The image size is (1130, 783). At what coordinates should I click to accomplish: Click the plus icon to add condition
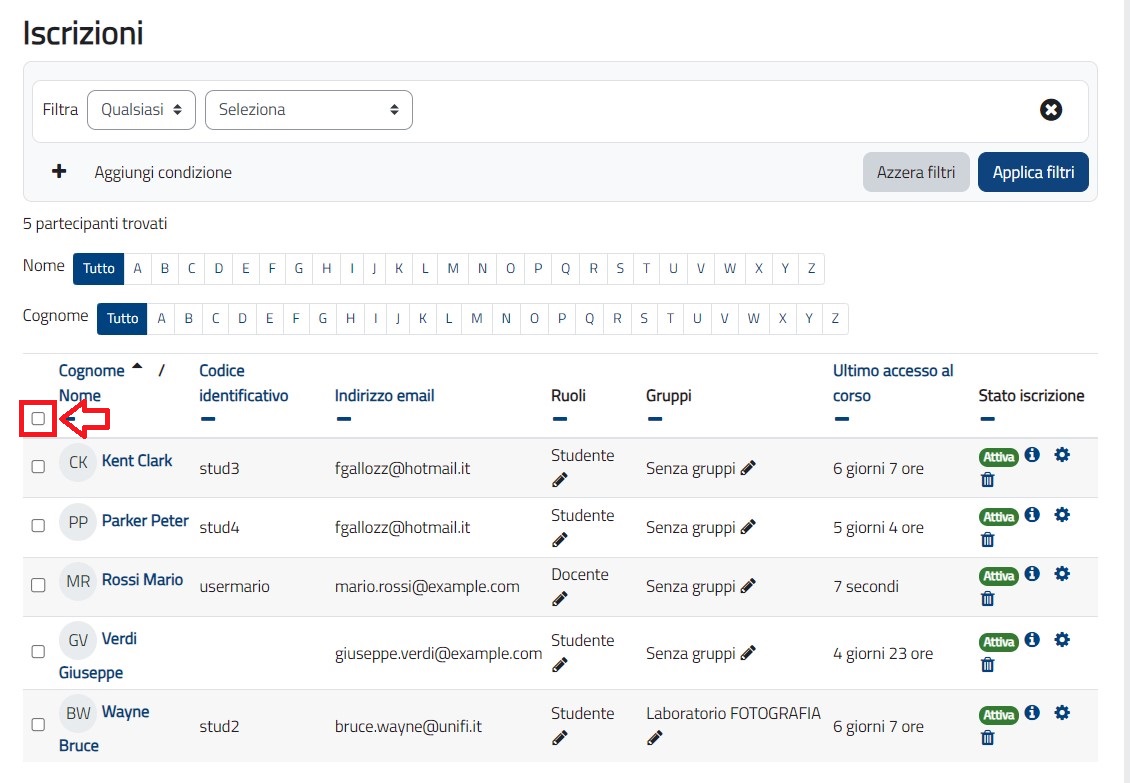(59, 172)
